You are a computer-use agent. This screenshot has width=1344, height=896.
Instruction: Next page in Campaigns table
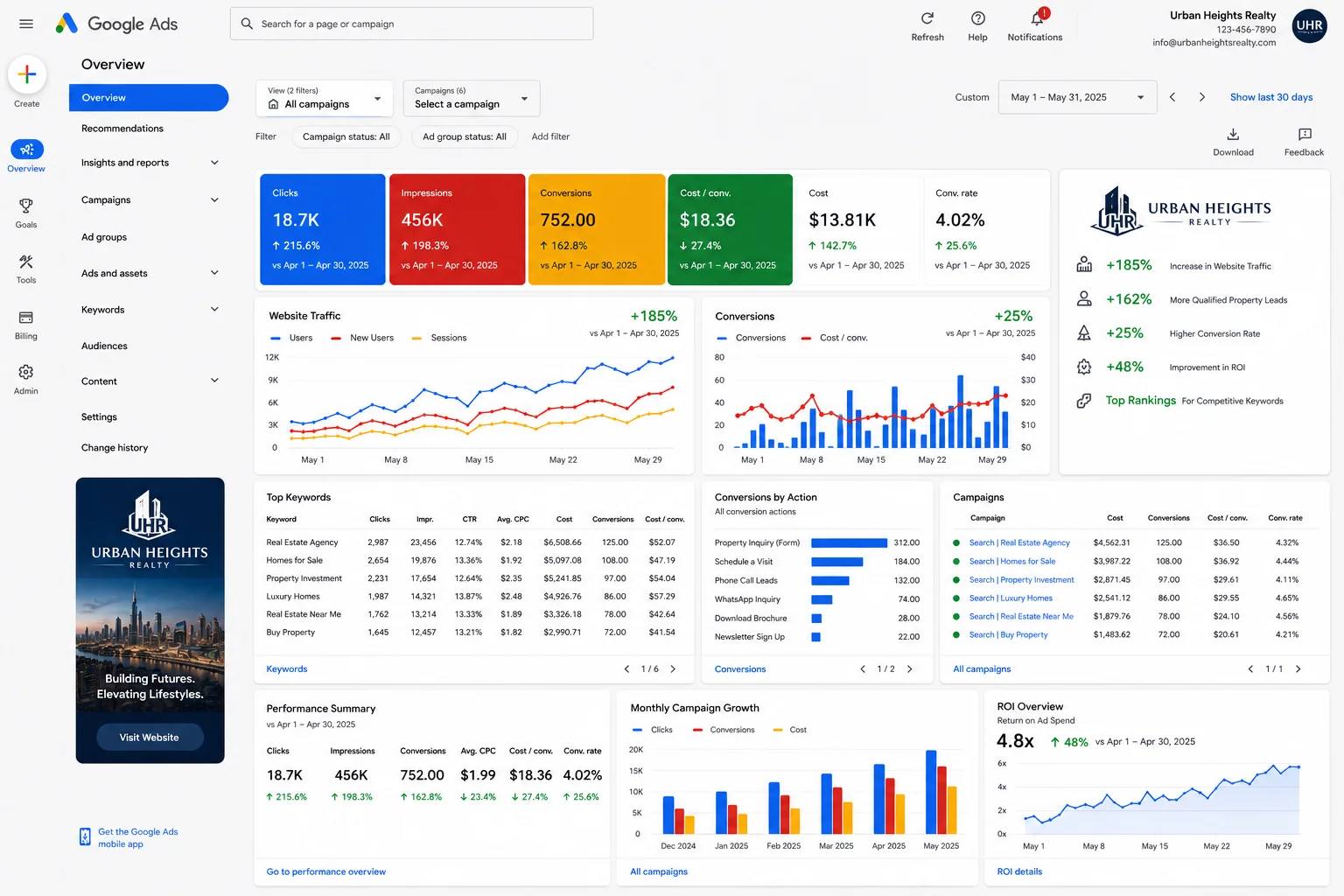1298,669
